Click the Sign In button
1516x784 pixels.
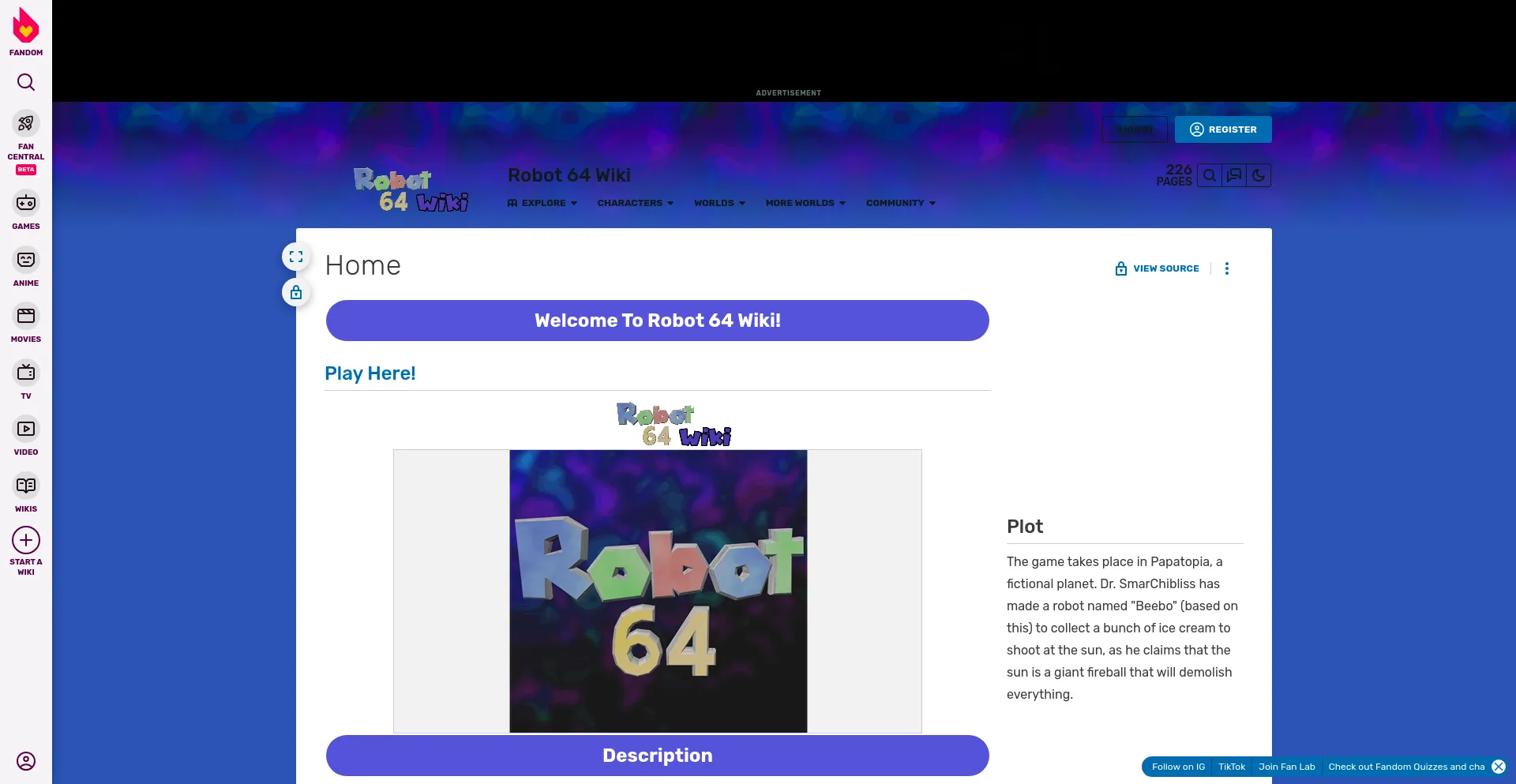[x=1135, y=129]
